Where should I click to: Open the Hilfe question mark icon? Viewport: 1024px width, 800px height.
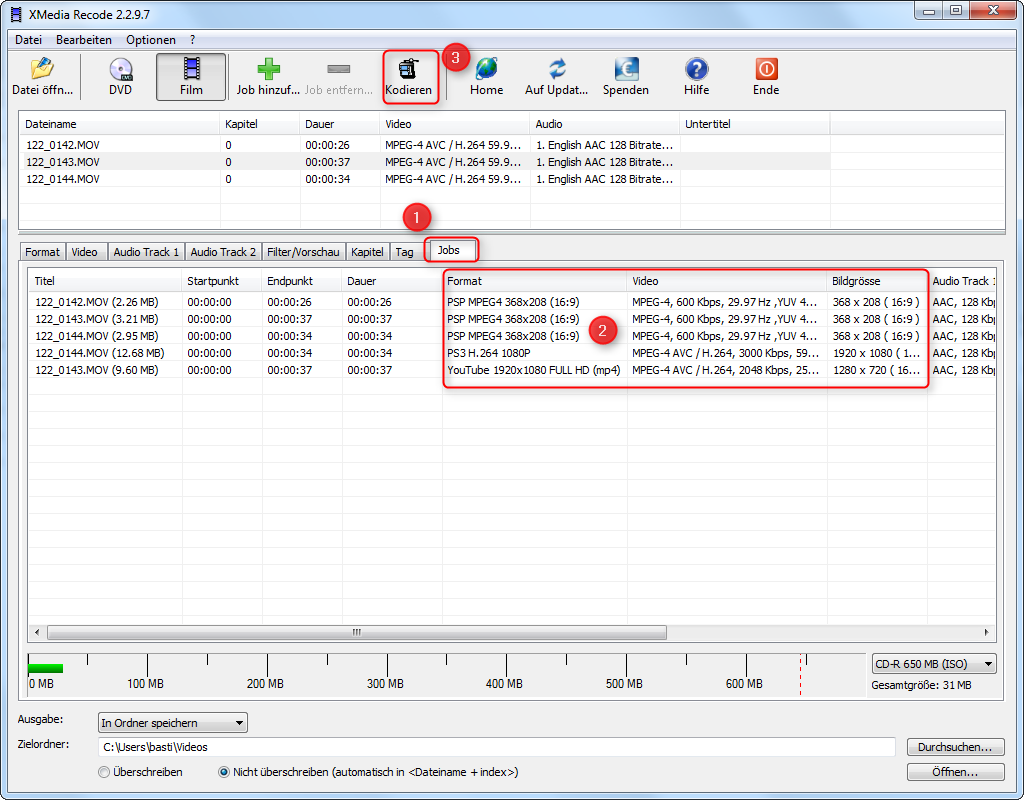tap(697, 70)
